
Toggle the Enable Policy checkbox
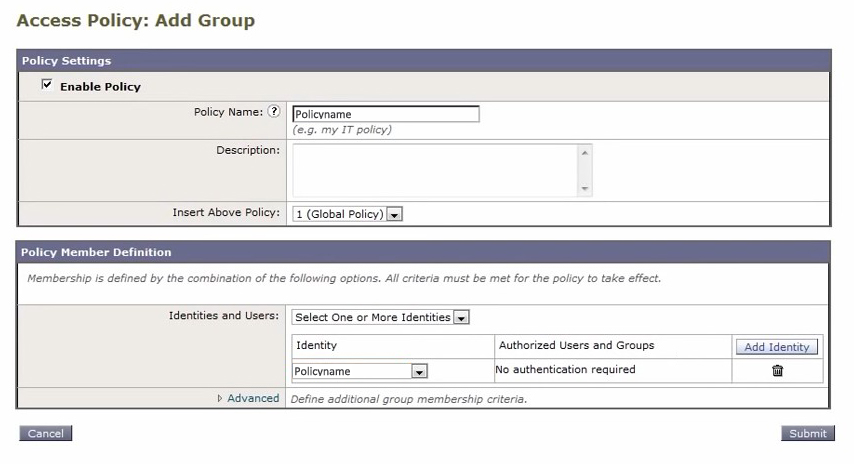46,86
